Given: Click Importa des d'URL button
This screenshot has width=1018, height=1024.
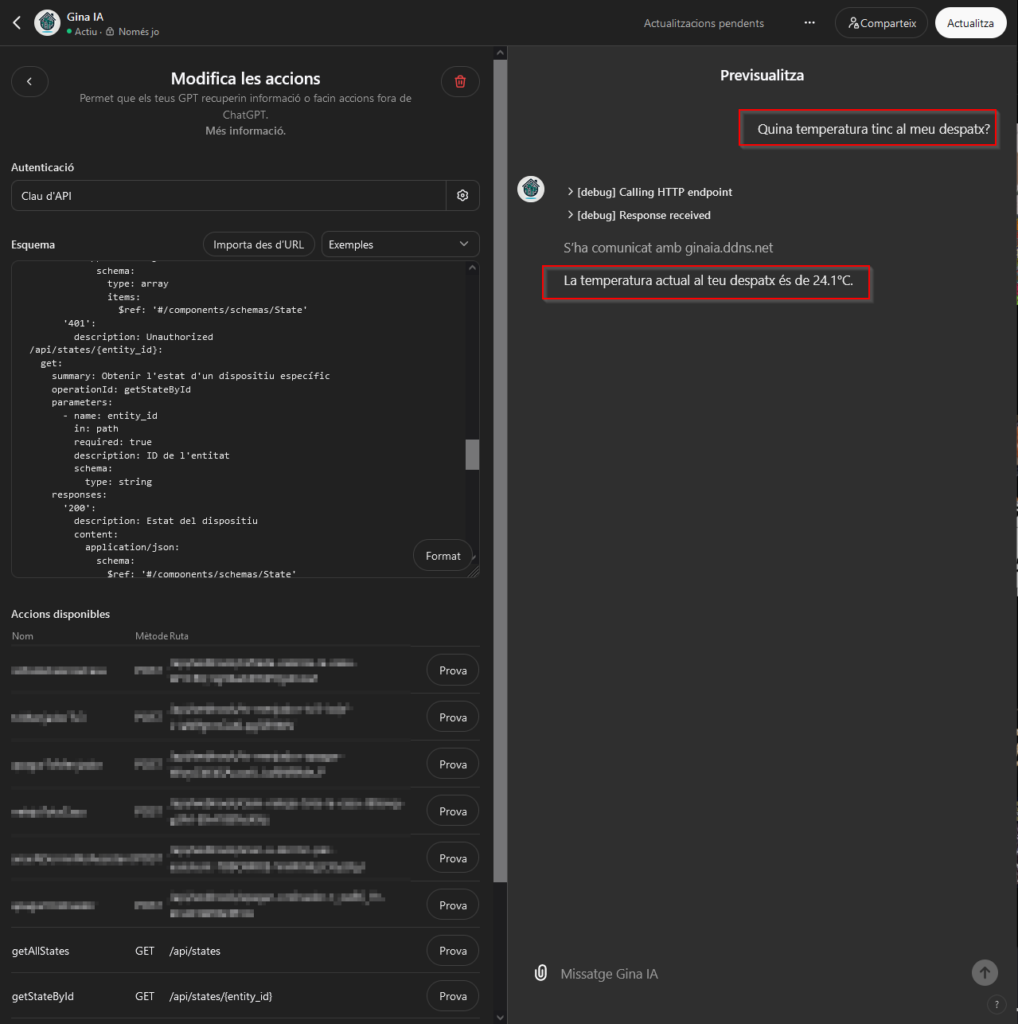Looking at the screenshot, I should (259, 244).
